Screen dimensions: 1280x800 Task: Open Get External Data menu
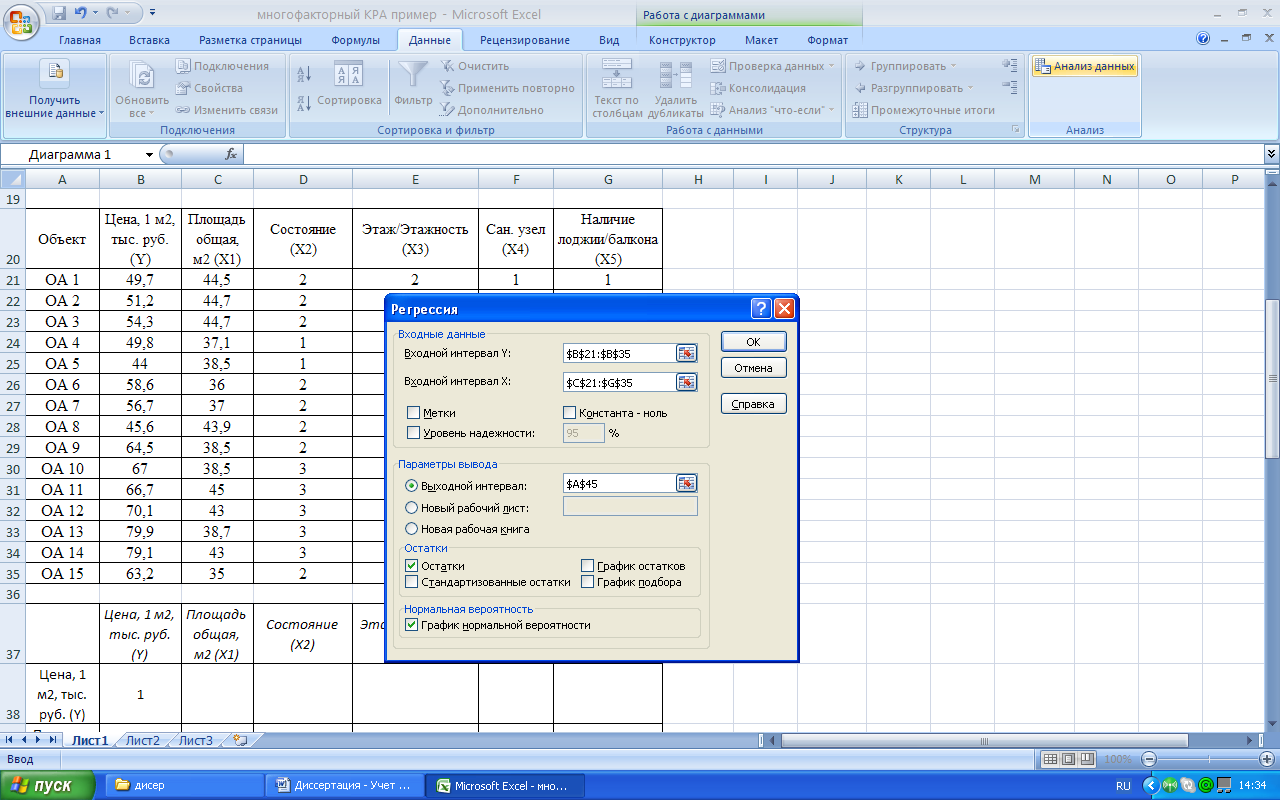[55, 91]
